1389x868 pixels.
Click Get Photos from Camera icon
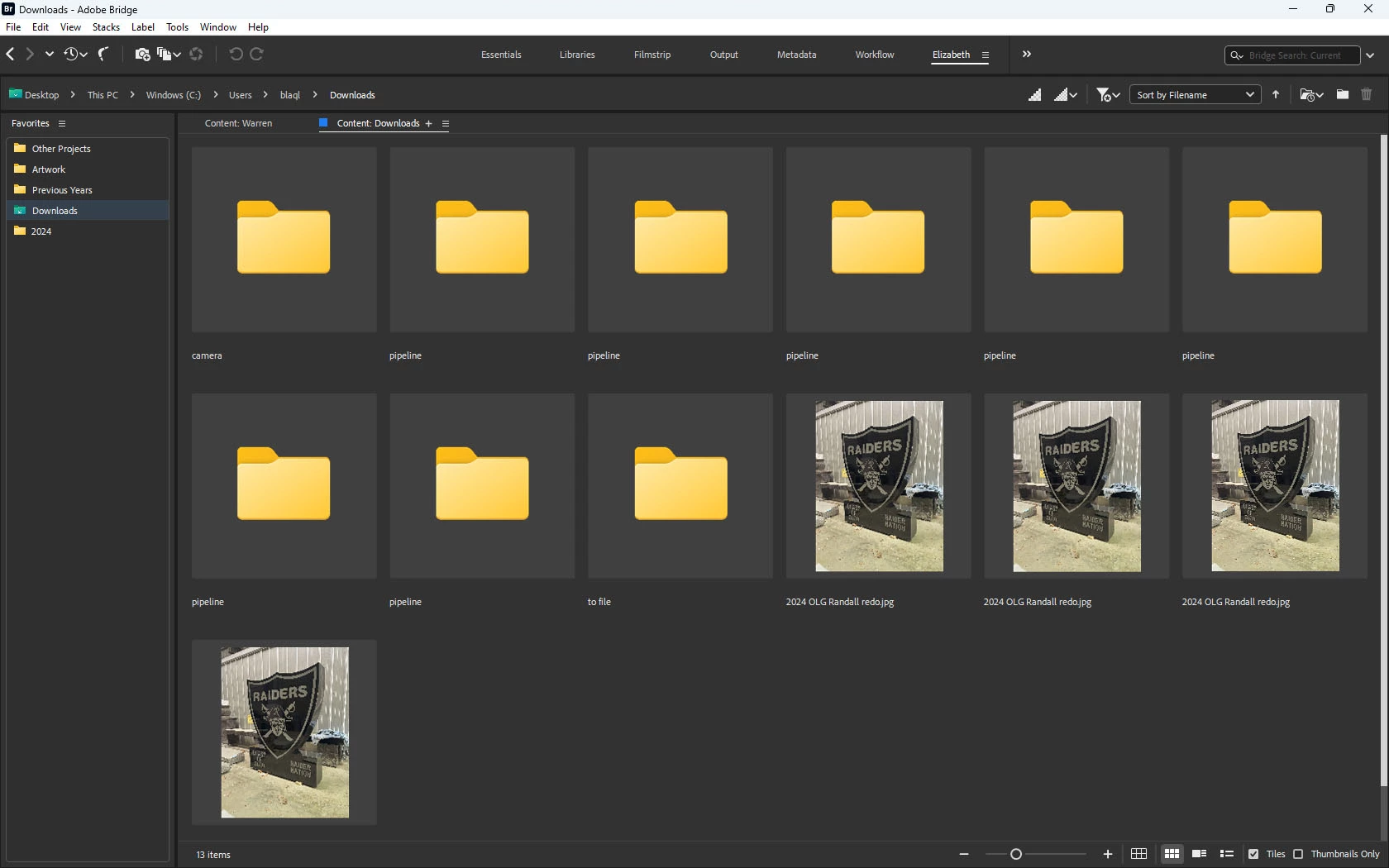[142, 55]
